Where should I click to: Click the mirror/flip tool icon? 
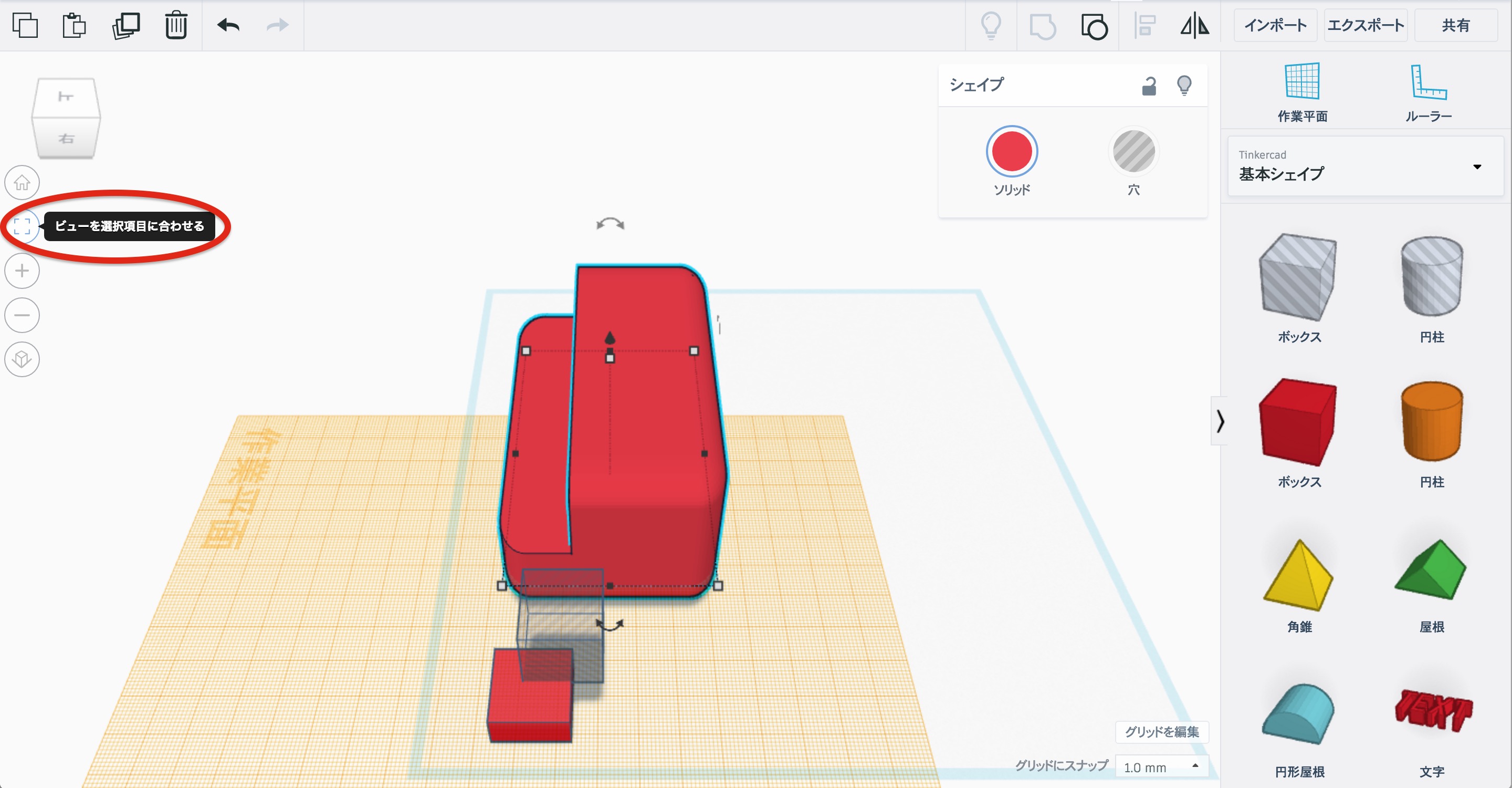click(1194, 26)
